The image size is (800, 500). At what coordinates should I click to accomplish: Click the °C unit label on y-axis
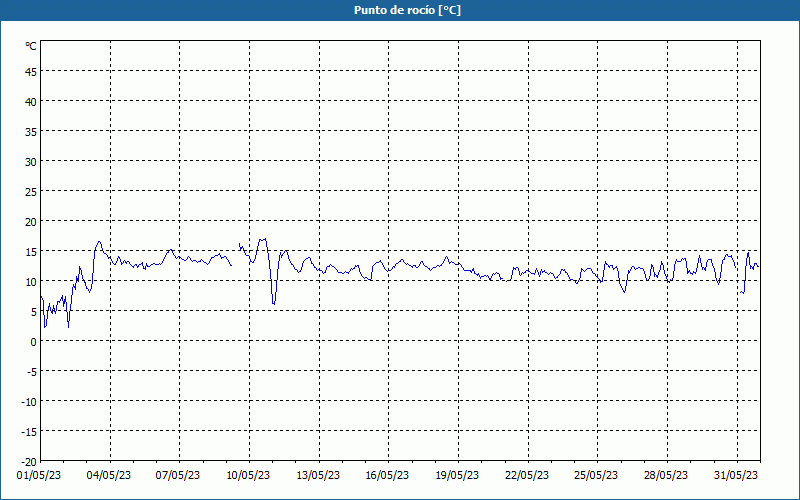click(x=31, y=46)
